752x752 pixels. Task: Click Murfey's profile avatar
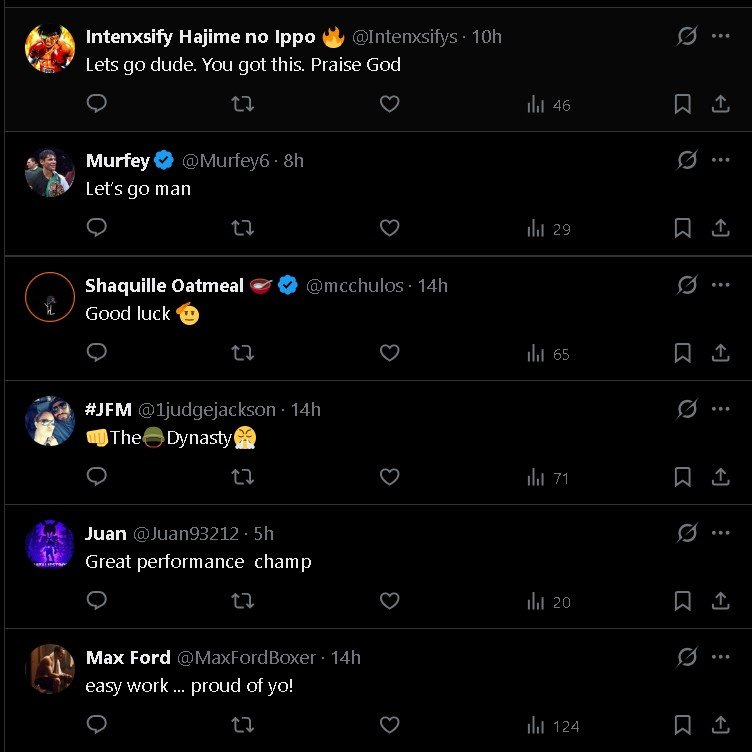click(50, 172)
